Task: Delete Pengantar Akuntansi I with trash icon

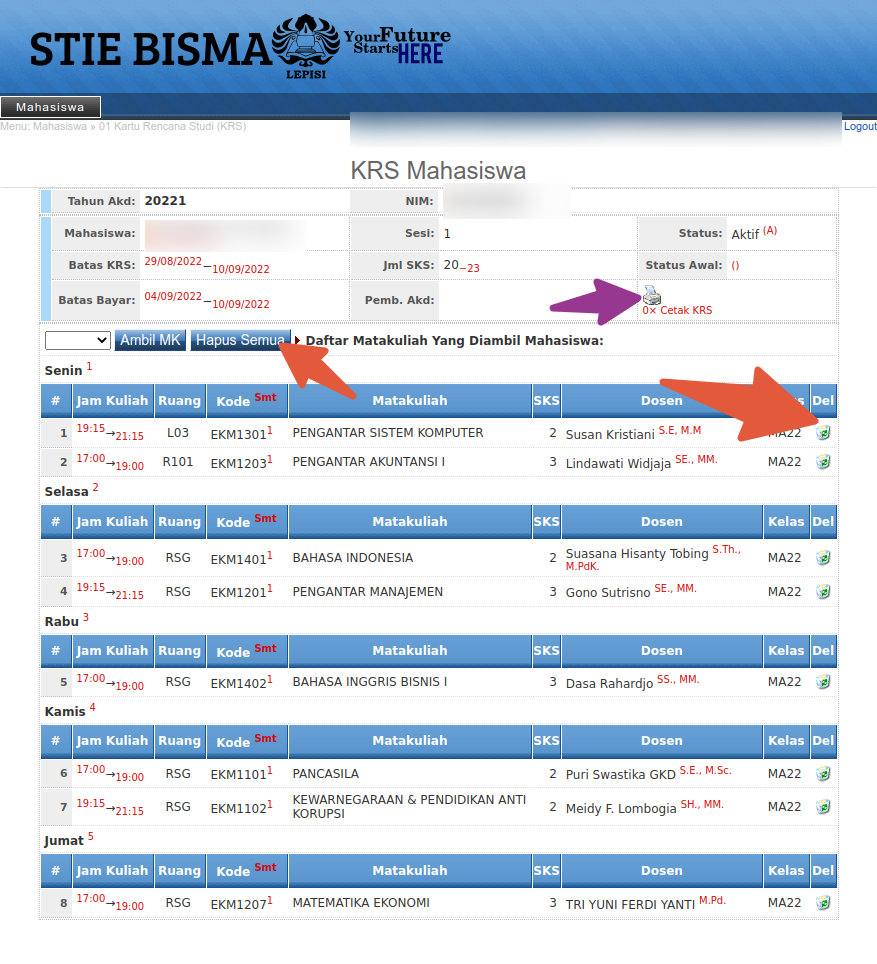Action: click(x=823, y=462)
